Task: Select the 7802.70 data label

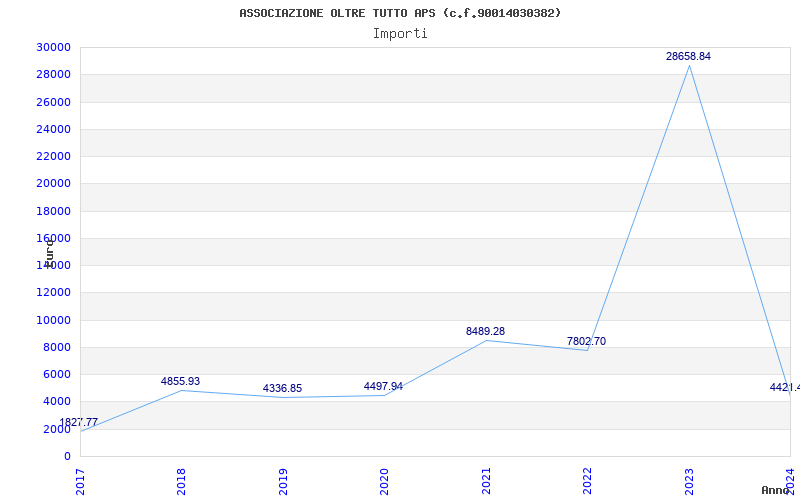Action: [x=586, y=341]
